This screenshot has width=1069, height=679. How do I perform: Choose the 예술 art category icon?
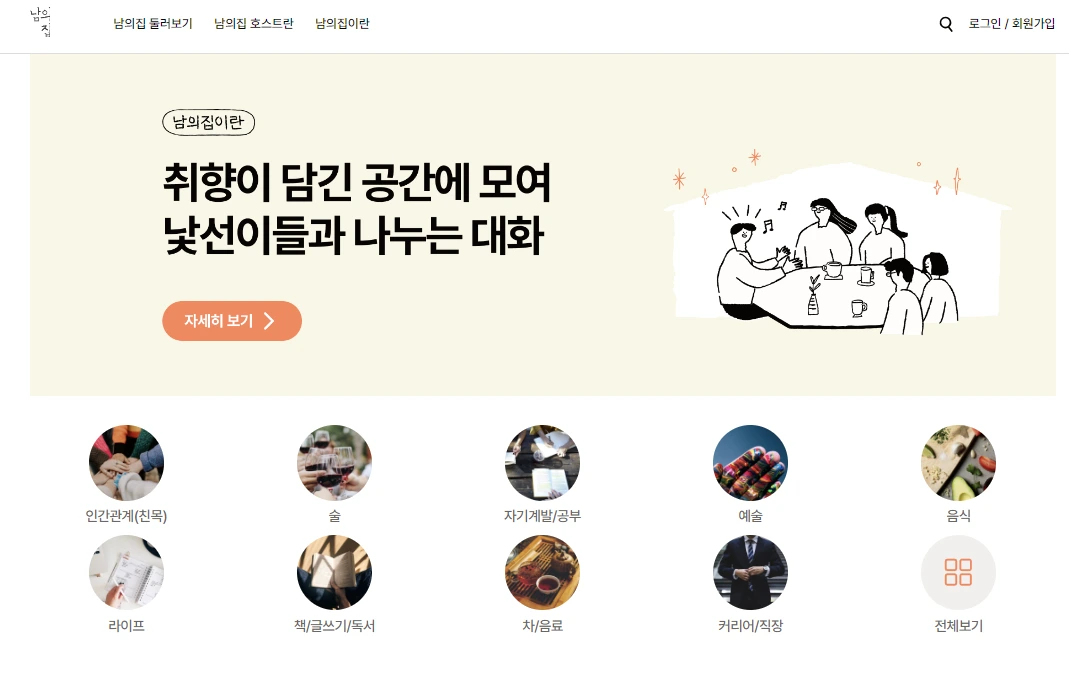pos(750,463)
